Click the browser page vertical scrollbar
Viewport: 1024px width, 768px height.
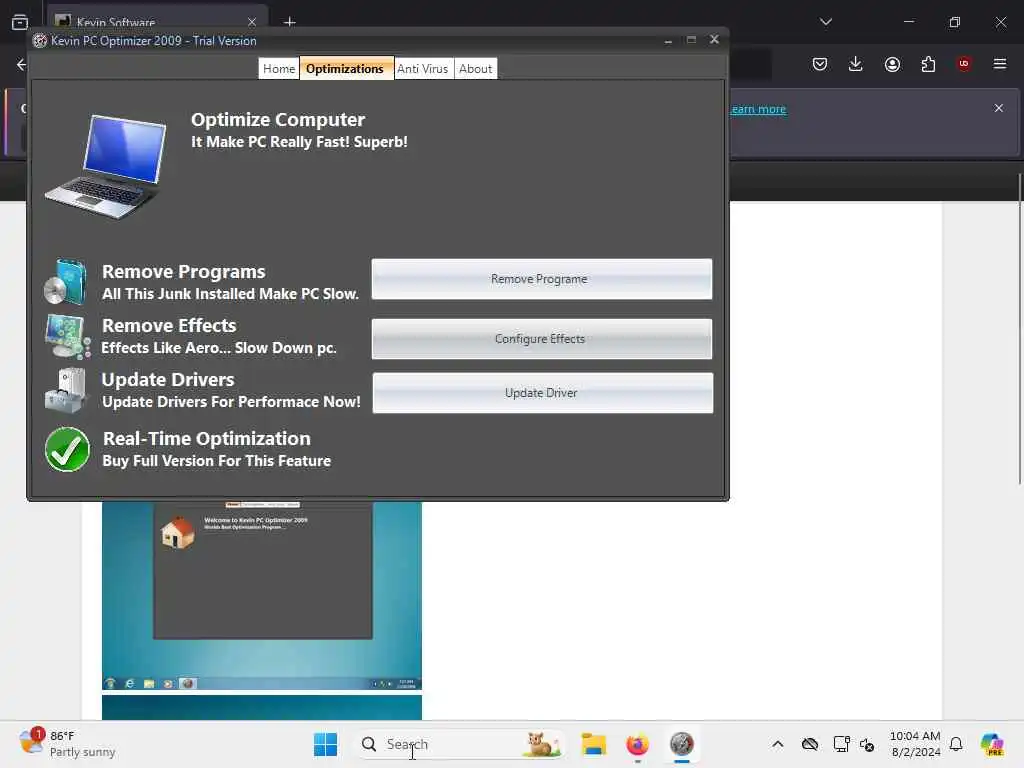[x=1020, y=330]
